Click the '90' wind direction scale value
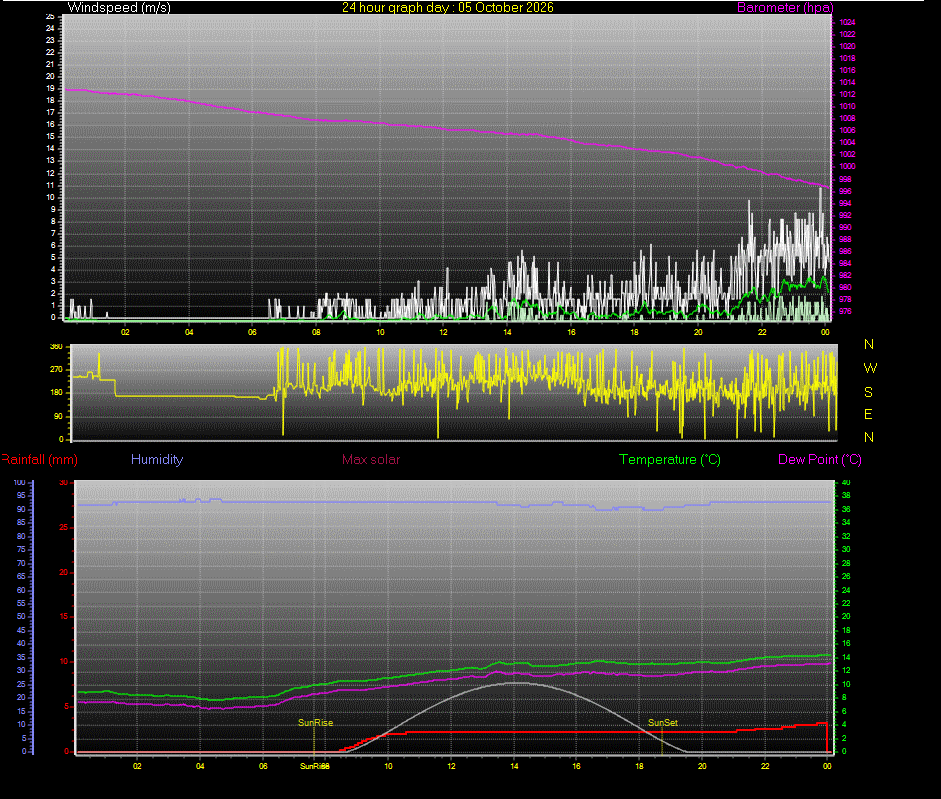The width and height of the screenshot is (941, 799). tap(58, 417)
